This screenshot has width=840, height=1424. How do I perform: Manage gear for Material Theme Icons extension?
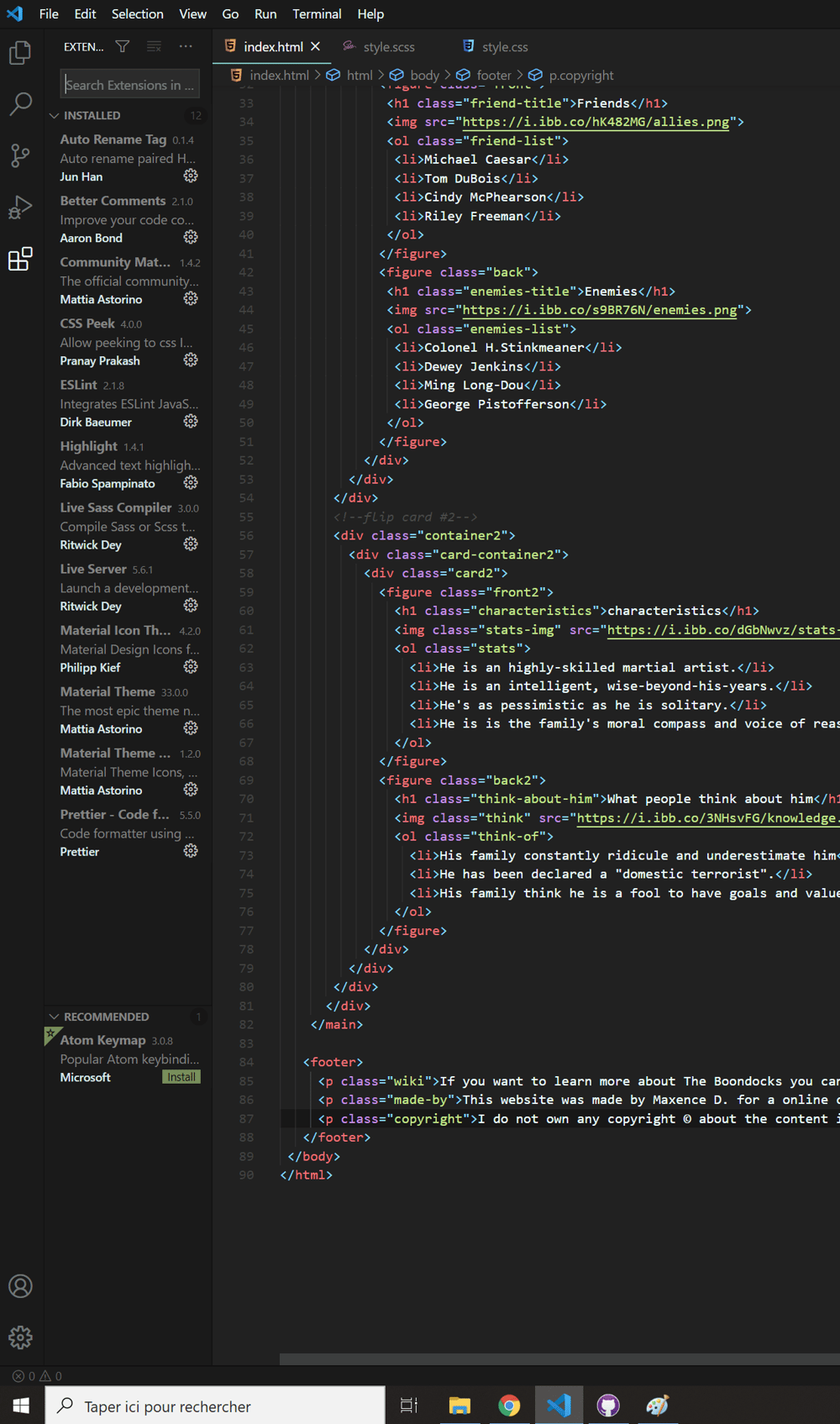[x=191, y=789]
